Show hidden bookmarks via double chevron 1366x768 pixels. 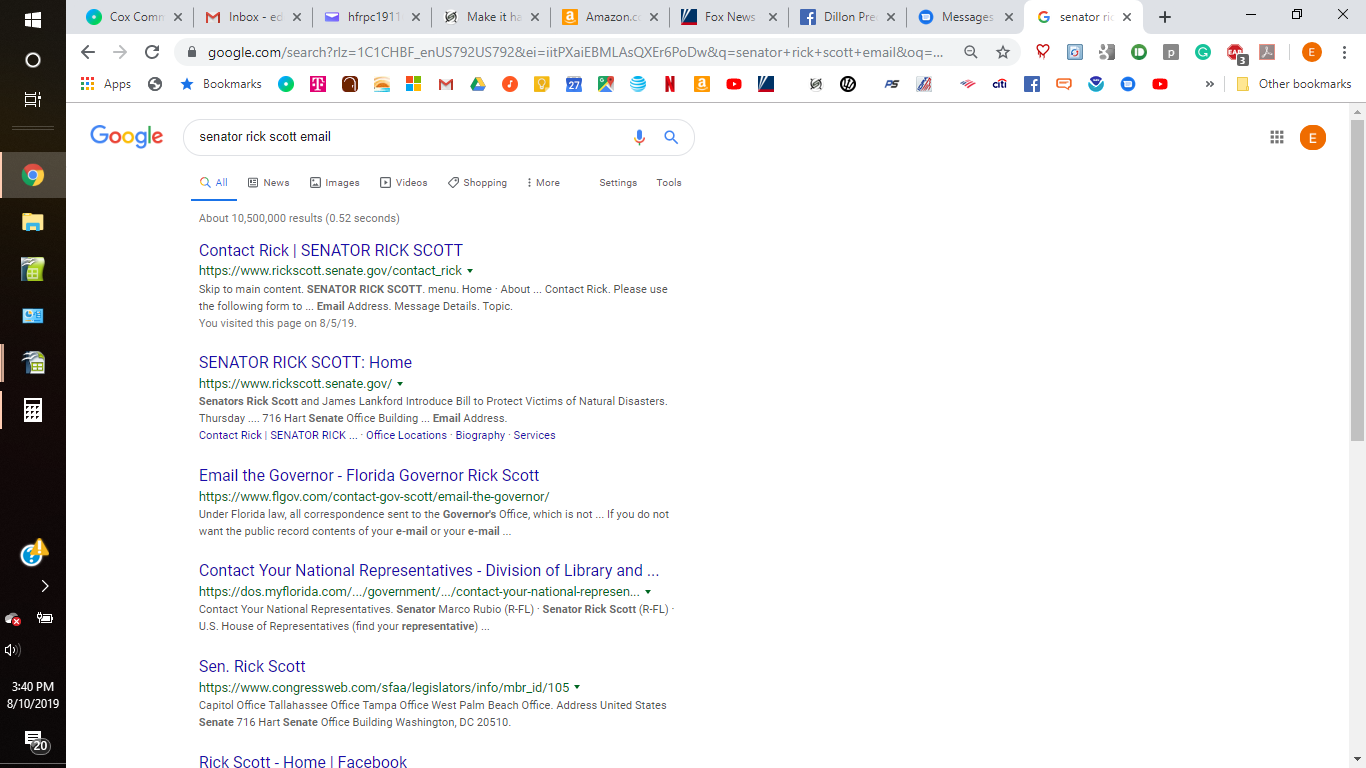(x=1210, y=84)
